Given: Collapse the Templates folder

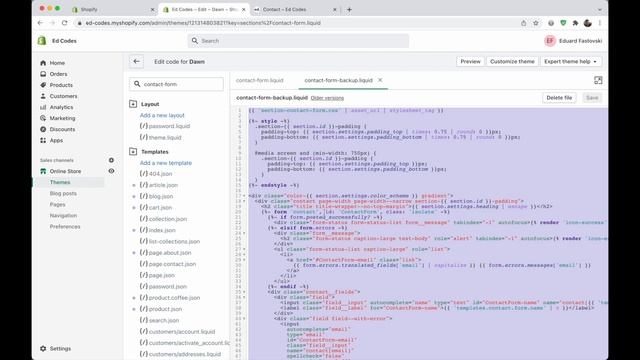Looking at the screenshot, I should (x=133, y=151).
